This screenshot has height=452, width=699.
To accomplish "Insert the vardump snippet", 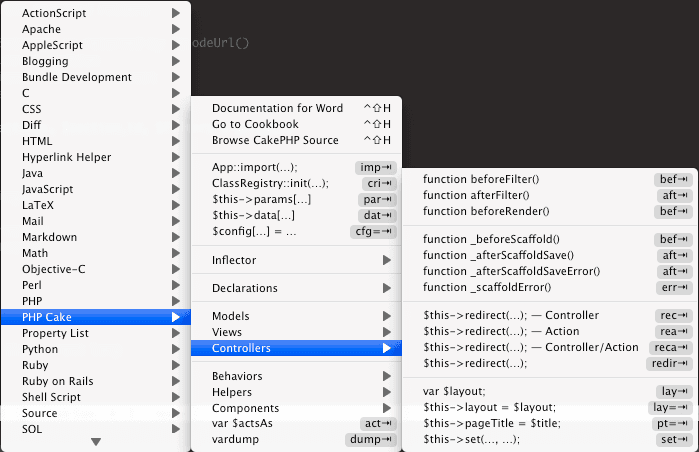I will [x=296, y=440].
